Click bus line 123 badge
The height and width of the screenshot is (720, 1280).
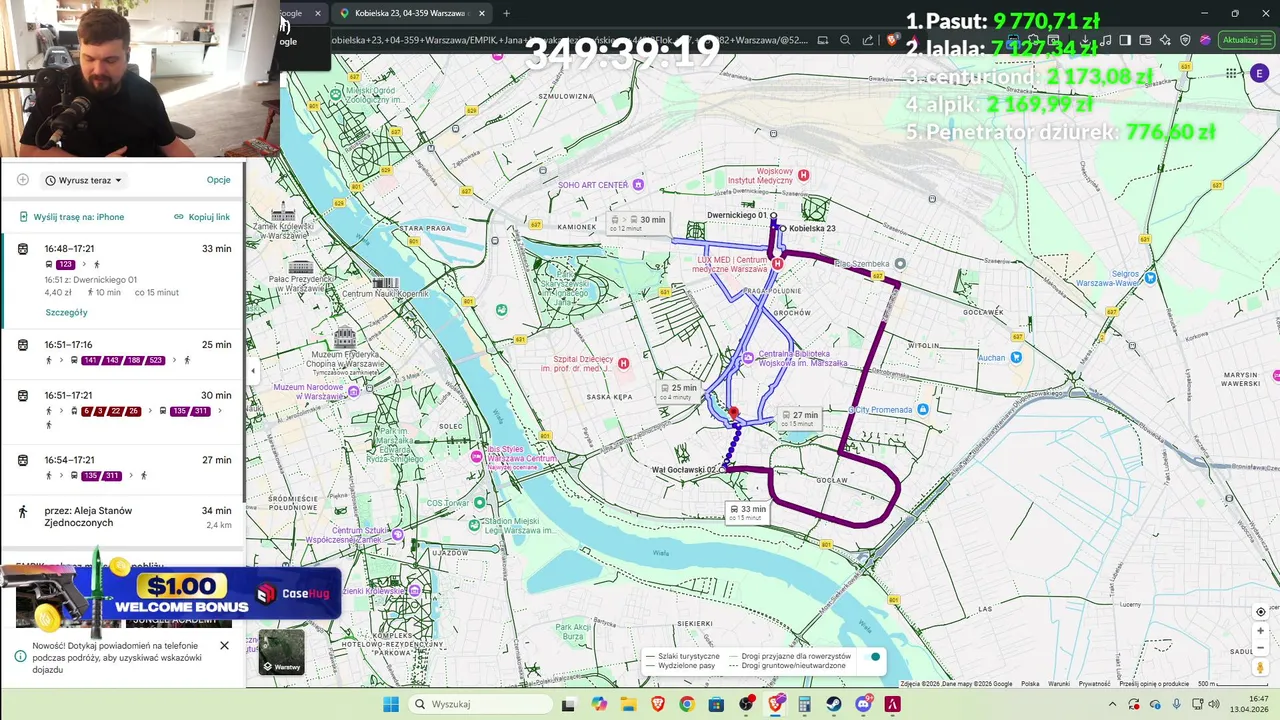(x=65, y=265)
